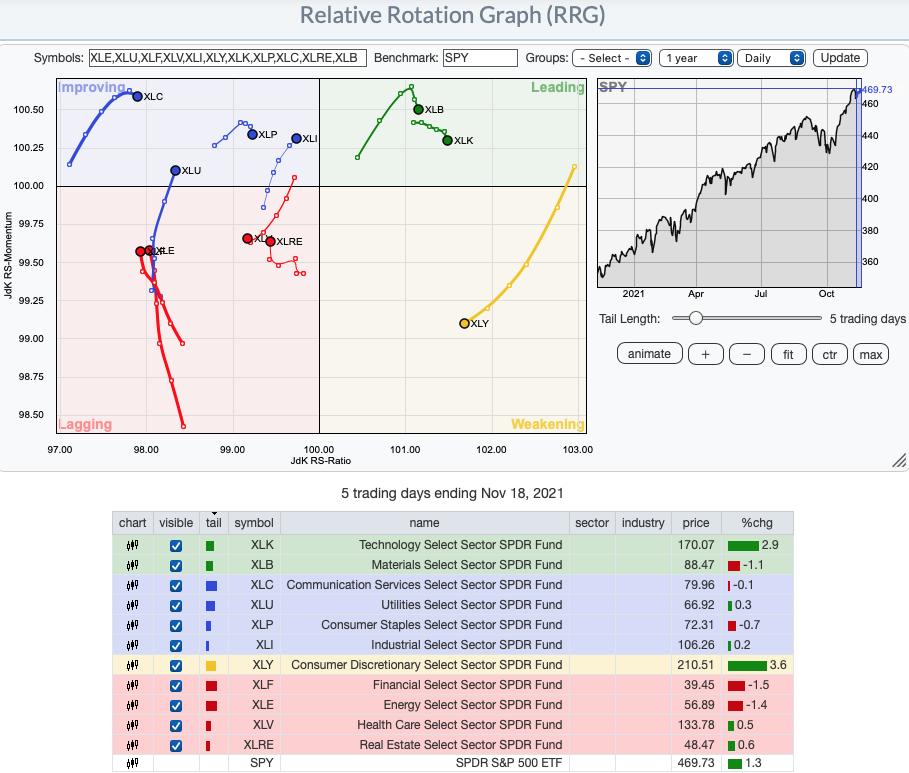Toggle green tail swatch for XLK
The width and height of the screenshot is (909, 773).
tap(210, 546)
